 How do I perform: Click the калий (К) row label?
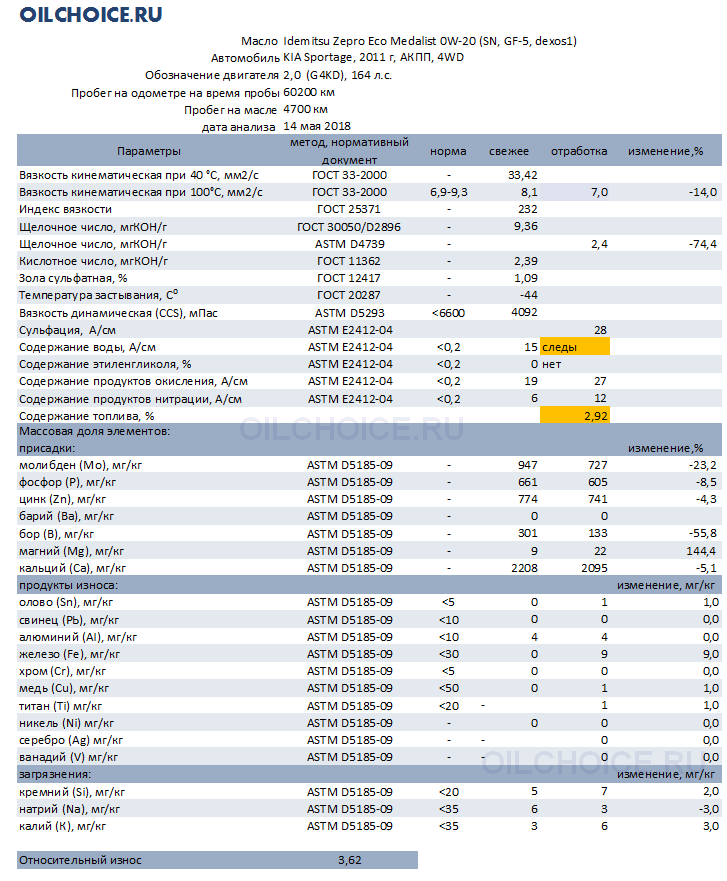click(62, 826)
